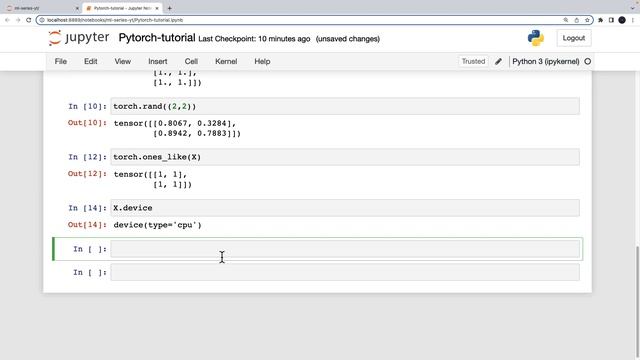Open a new browser tab with the plus icon
640x360 pixels.
pyautogui.click(x=169, y=8)
